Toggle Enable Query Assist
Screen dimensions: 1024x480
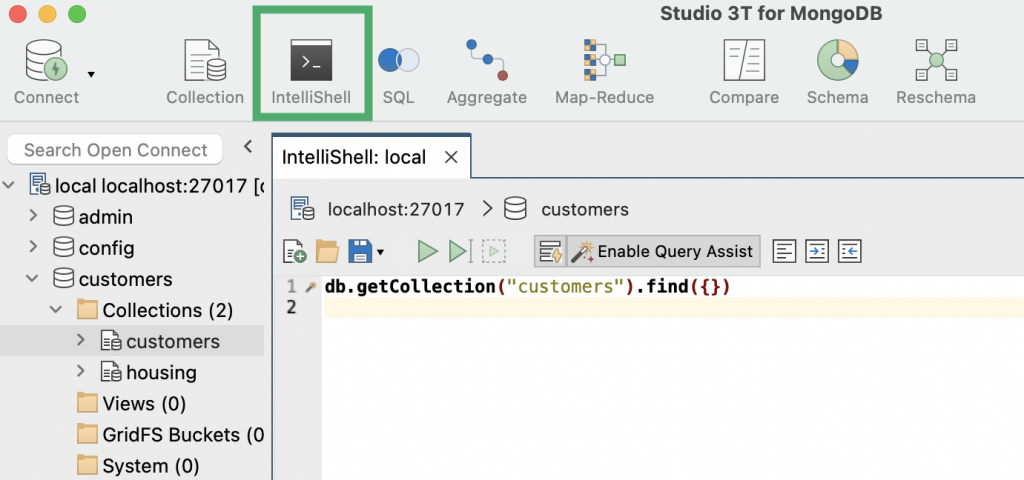point(664,251)
